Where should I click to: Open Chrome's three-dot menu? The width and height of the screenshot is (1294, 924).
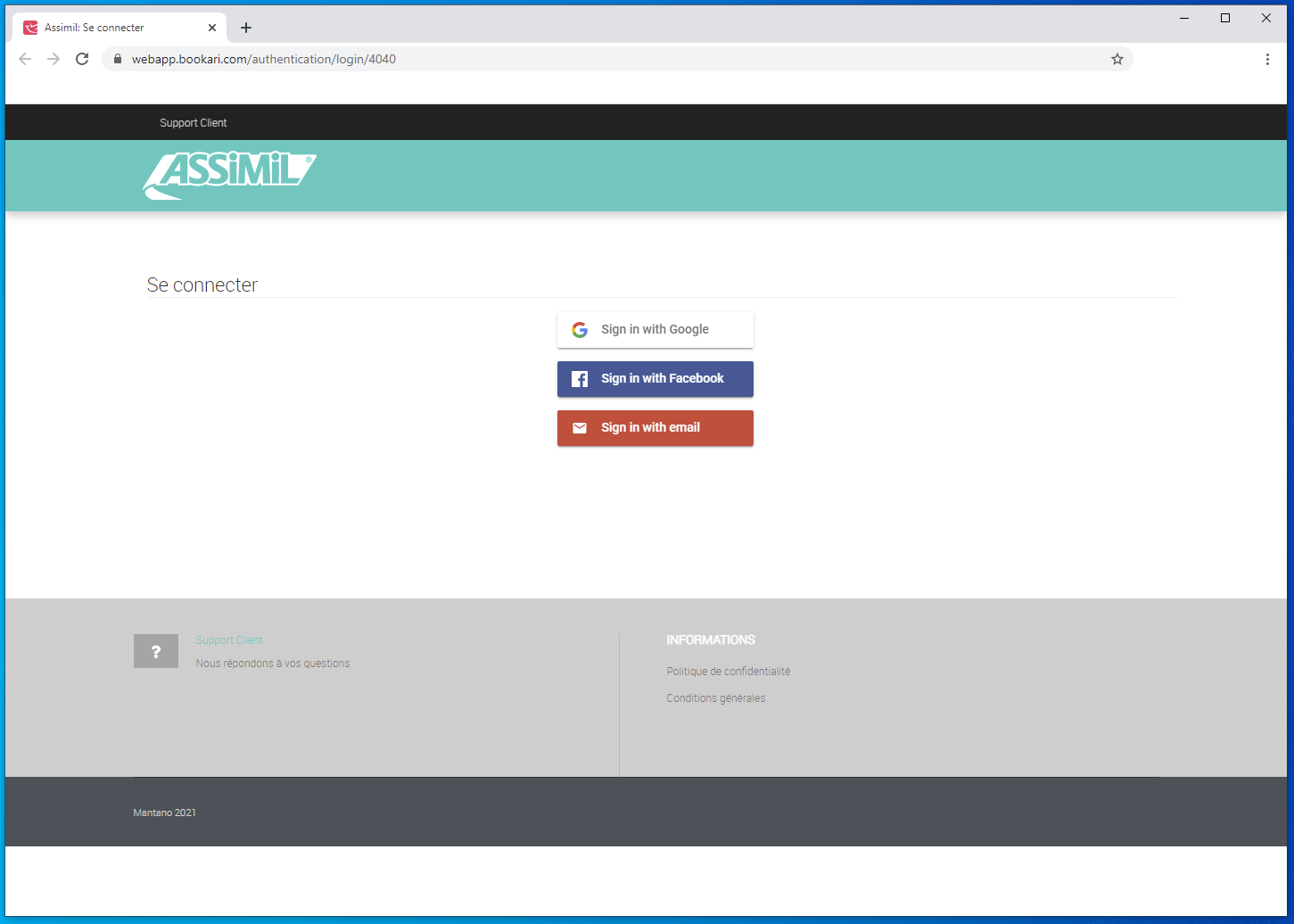pos(1267,59)
